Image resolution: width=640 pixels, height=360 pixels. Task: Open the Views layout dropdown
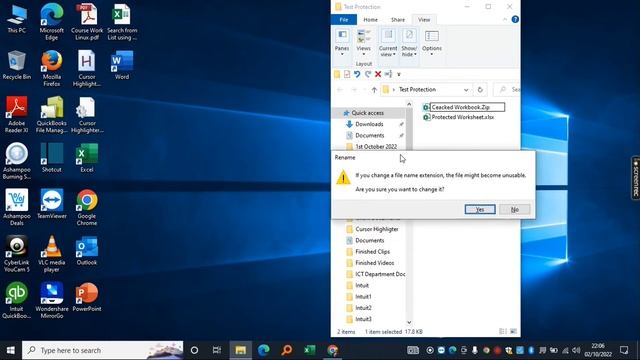363,42
